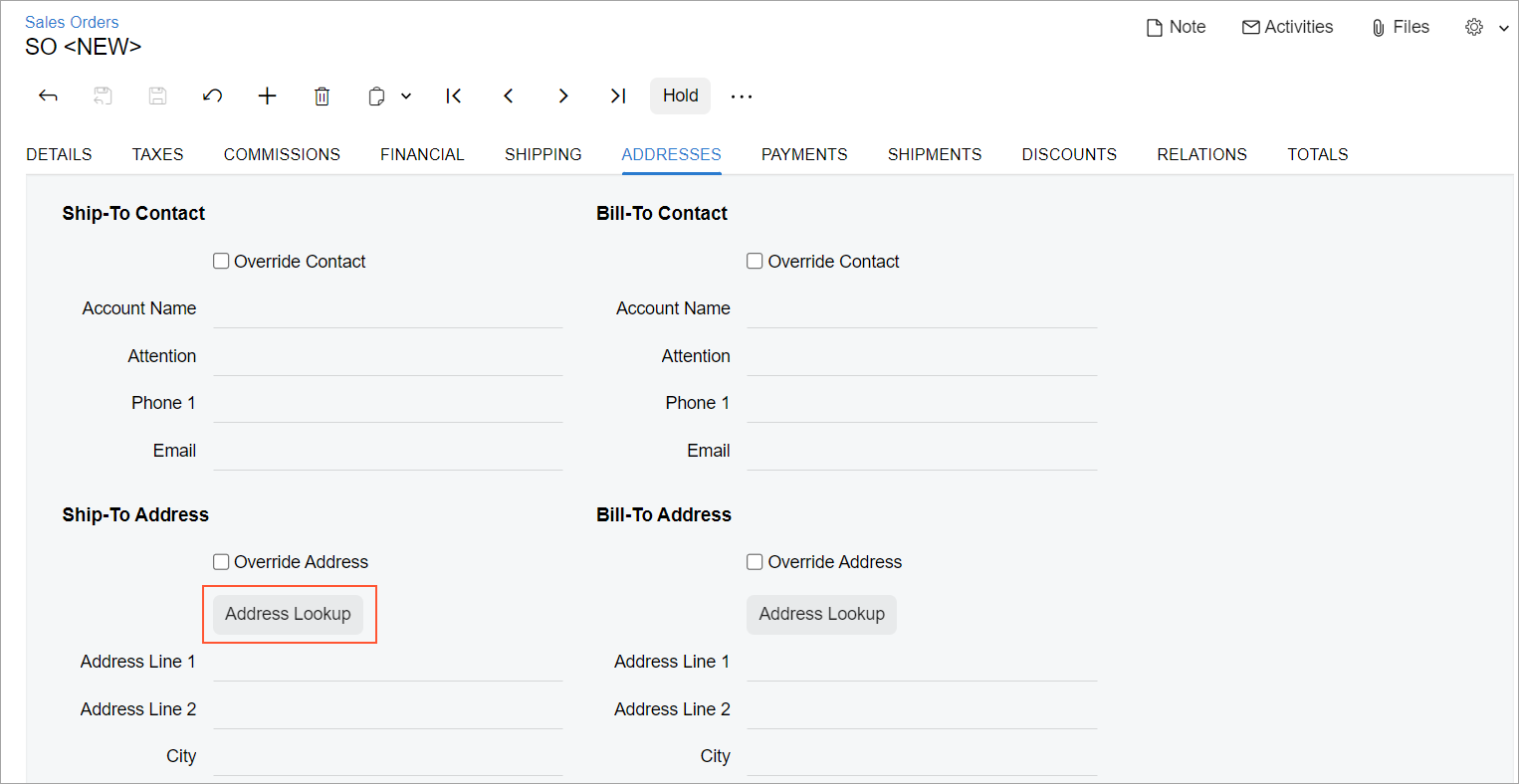Enable Override Contact under Ship-To Contact

pos(222,262)
